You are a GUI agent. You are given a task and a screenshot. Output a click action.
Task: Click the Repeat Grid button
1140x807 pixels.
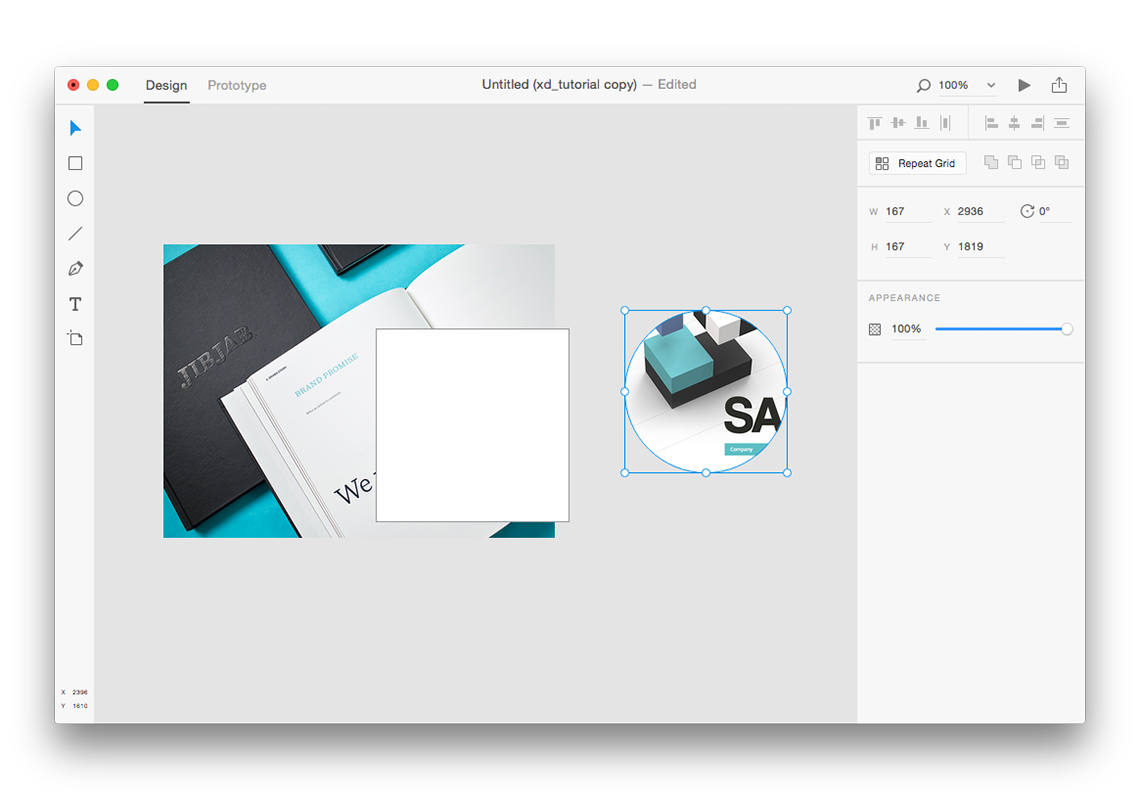pos(916,162)
